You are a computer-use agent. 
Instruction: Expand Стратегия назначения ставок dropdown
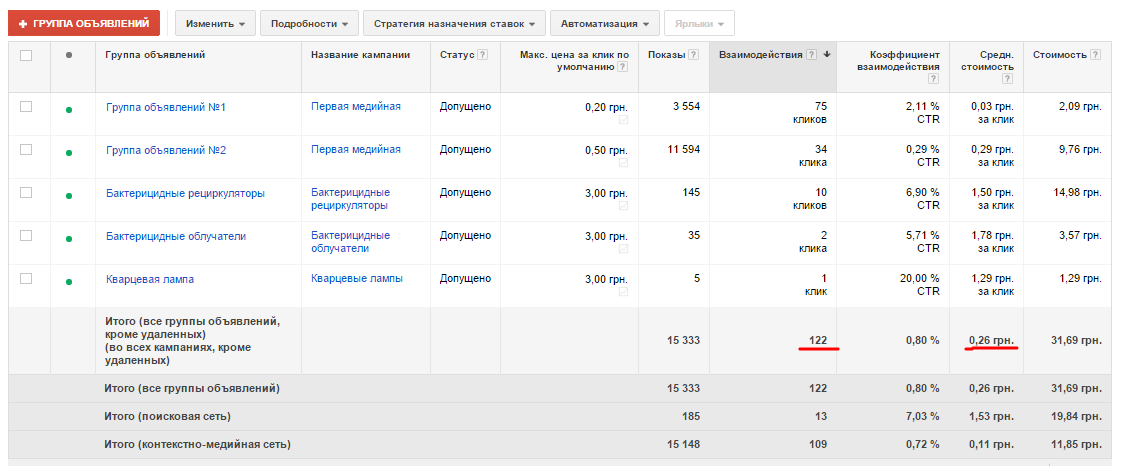454,24
